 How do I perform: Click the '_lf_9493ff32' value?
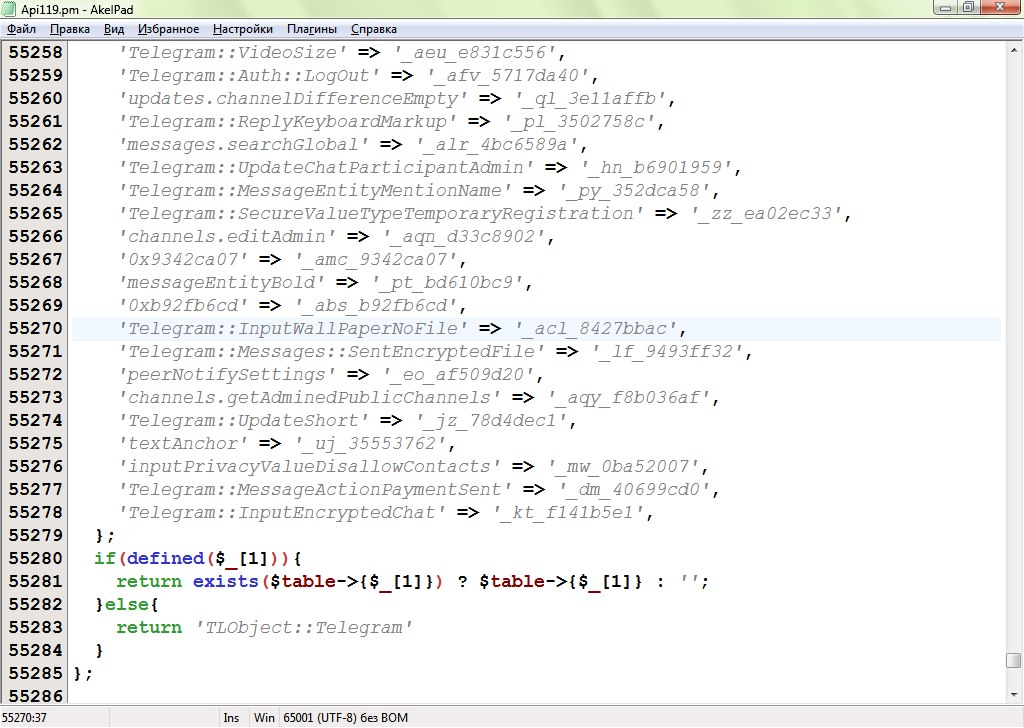[x=666, y=351]
